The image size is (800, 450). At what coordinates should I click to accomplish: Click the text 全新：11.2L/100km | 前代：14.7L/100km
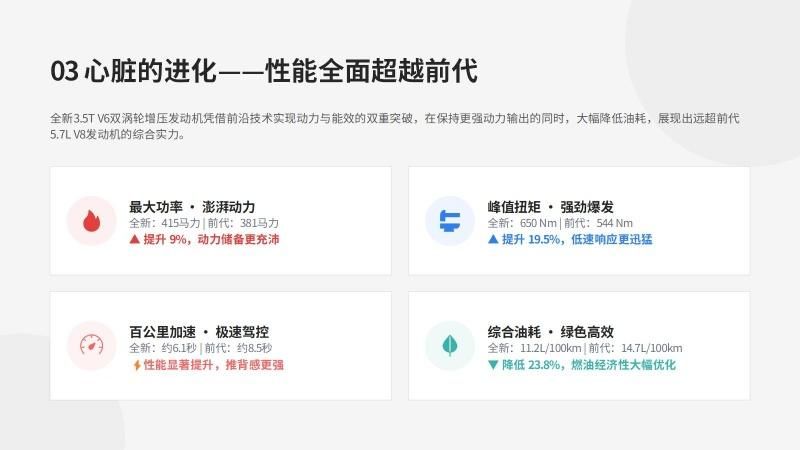(585, 348)
